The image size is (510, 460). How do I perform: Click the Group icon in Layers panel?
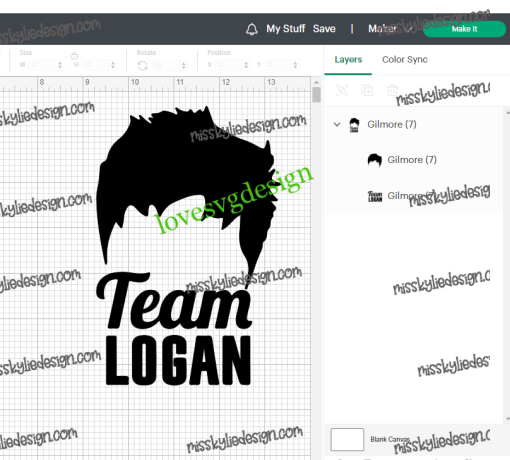tap(342, 90)
